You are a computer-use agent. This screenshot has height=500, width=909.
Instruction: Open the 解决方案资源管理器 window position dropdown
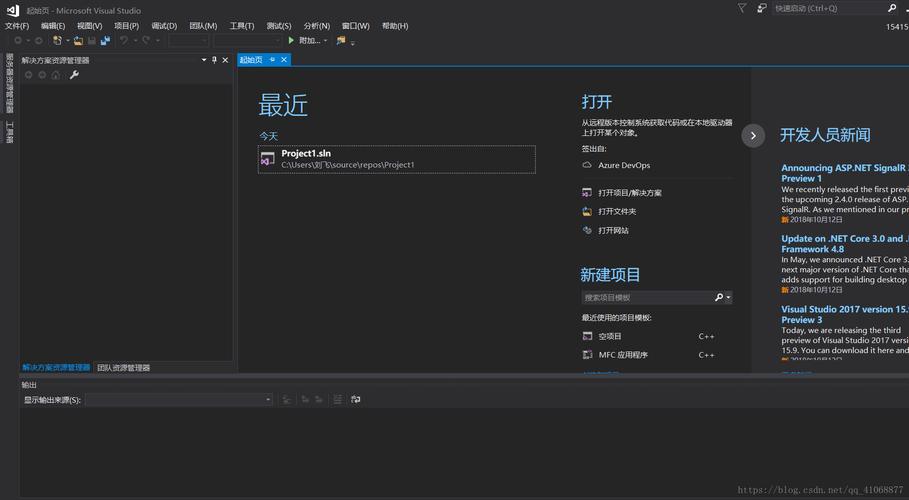pyautogui.click(x=204, y=60)
